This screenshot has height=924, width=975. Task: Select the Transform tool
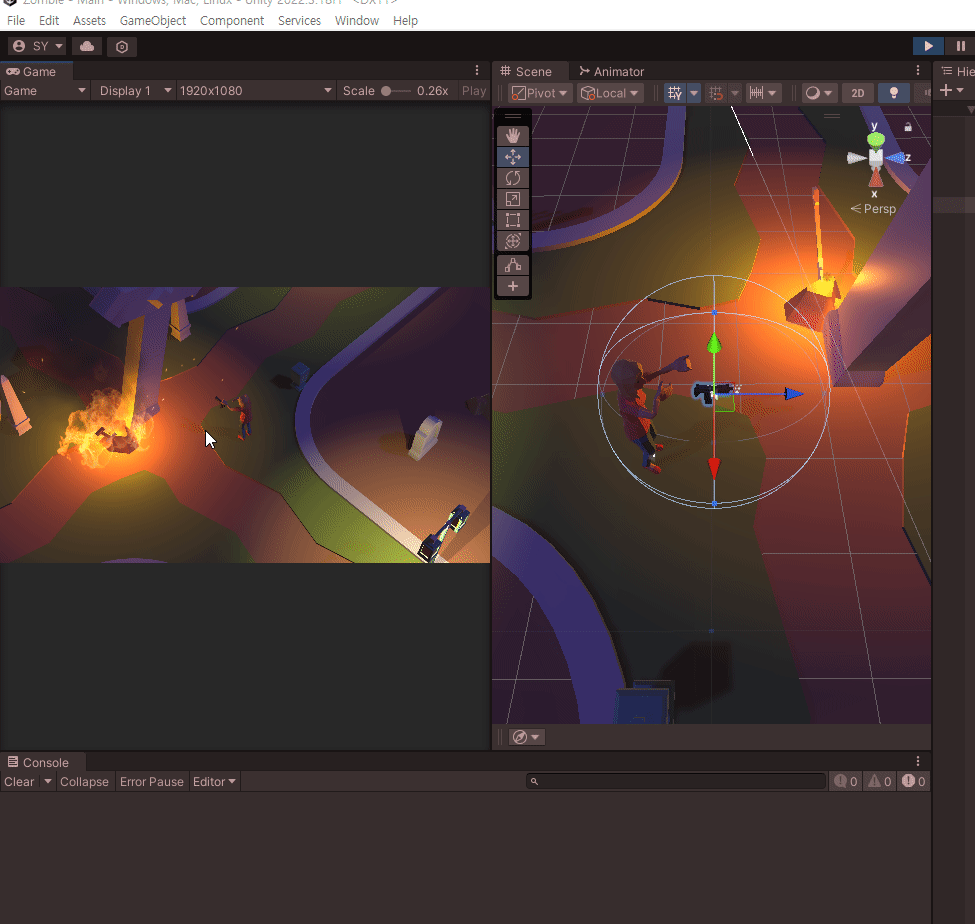point(512,241)
